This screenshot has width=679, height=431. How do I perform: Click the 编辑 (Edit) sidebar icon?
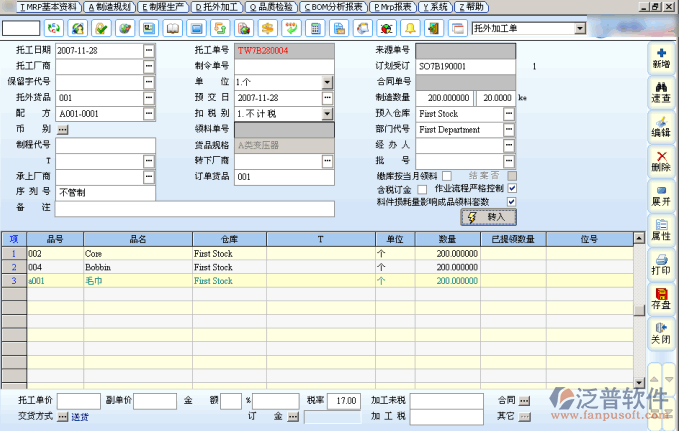coord(660,125)
